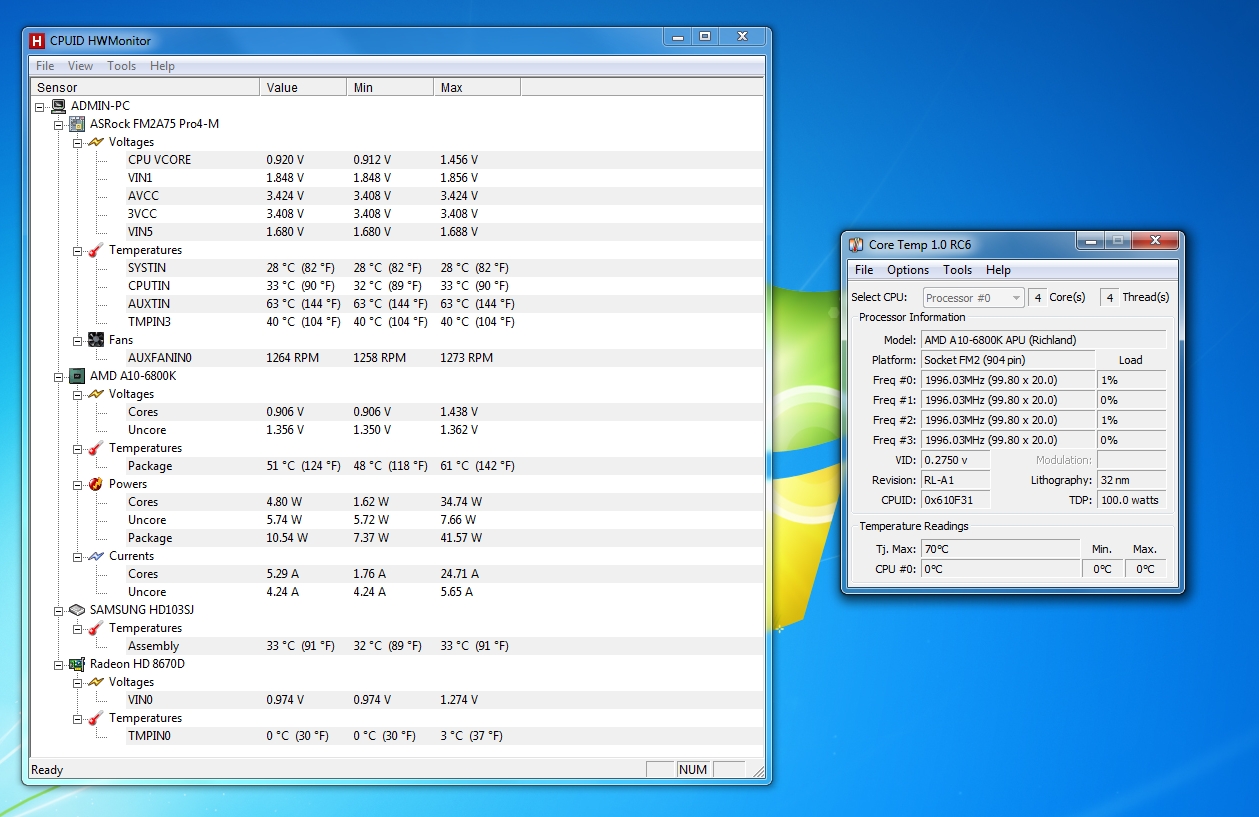Click the thermometer icon of AMD A10-6800K Temperatures
The height and width of the screenshot is (817, 1259).
pyautogui.click(x=96, y=448)
